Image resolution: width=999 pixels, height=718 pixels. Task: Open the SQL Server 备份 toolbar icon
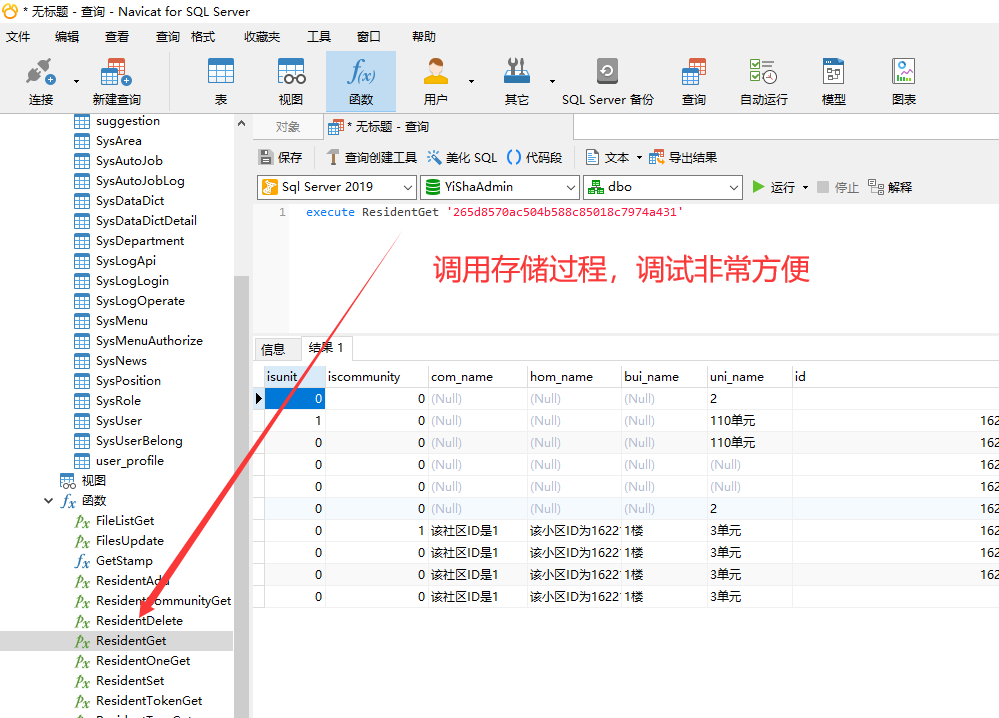click(607, 82)
